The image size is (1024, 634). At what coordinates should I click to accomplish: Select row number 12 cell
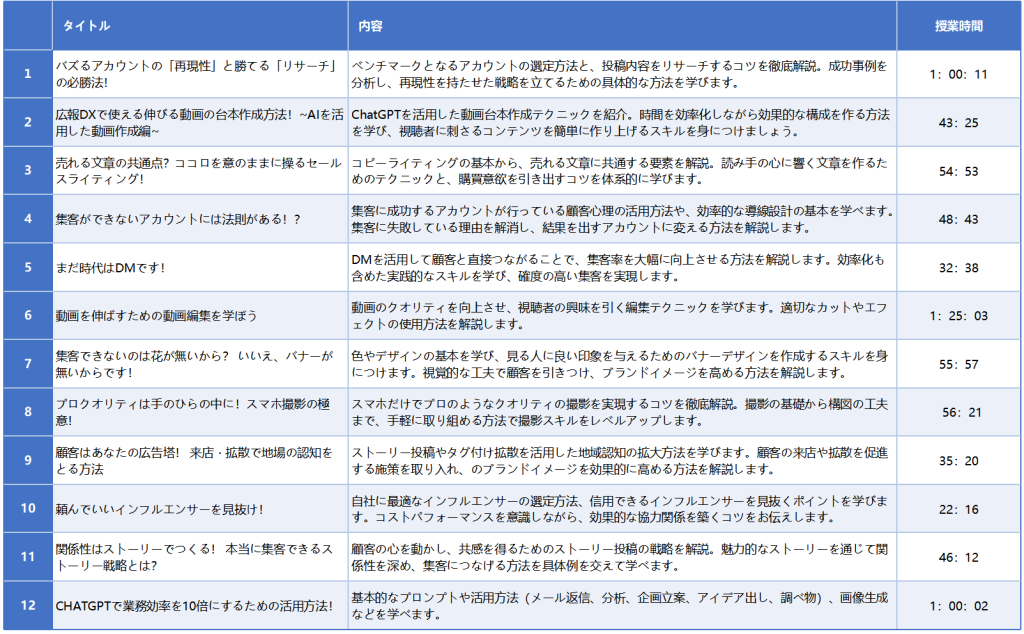pyautogui.click(x=27, y=605)
